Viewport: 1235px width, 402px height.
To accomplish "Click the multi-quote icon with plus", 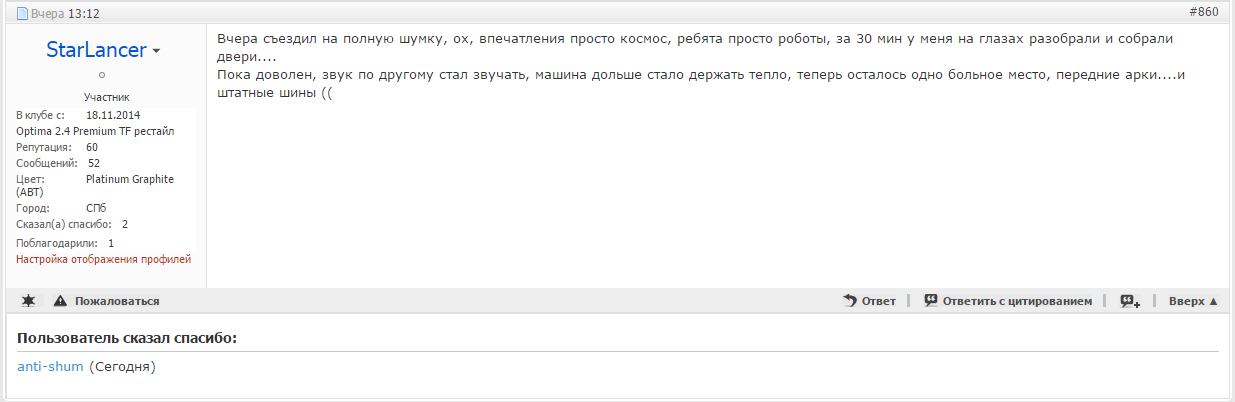I will (x=1130, y=301).
